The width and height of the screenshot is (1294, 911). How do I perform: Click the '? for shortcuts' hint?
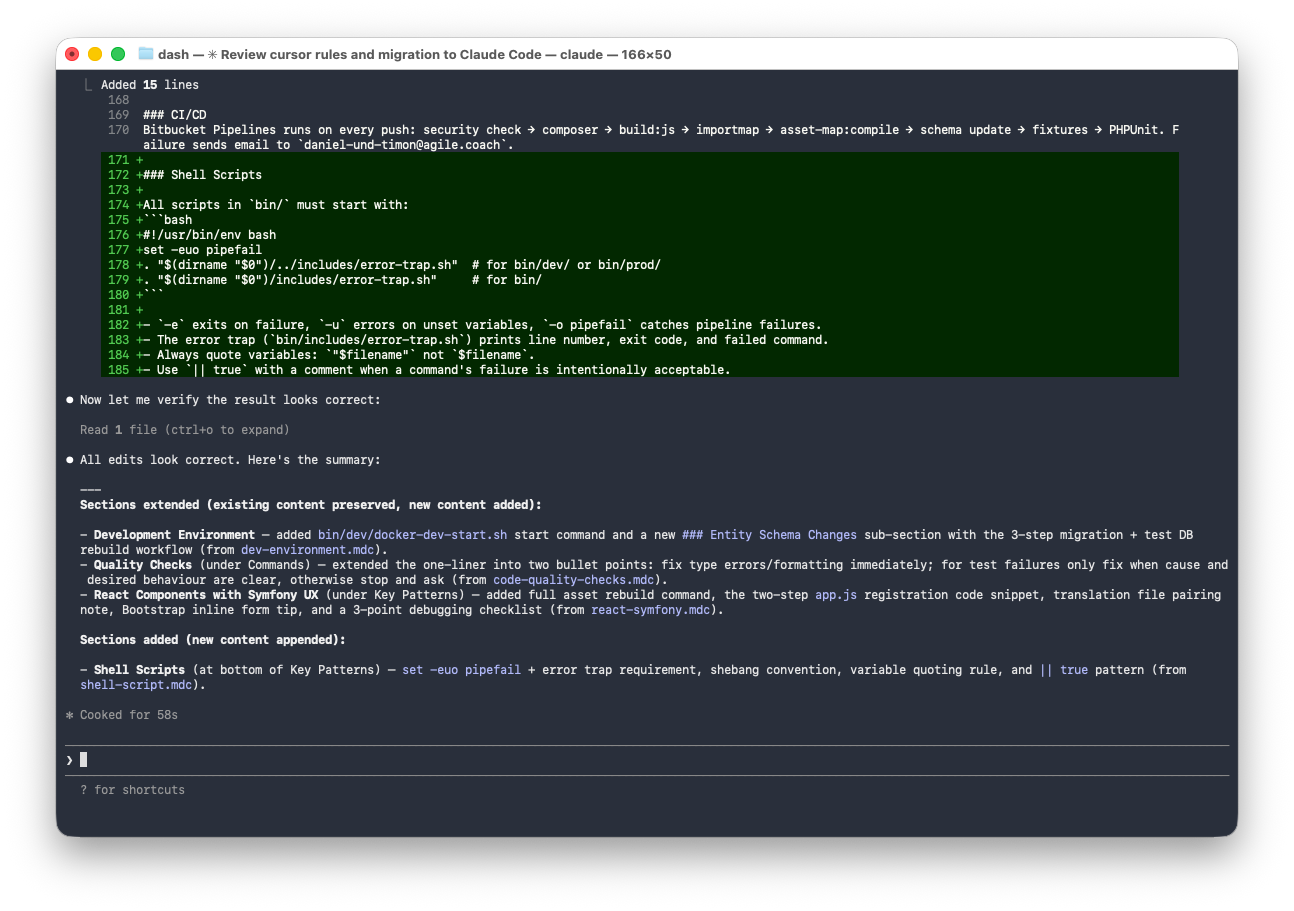click(x=133, y=790)
